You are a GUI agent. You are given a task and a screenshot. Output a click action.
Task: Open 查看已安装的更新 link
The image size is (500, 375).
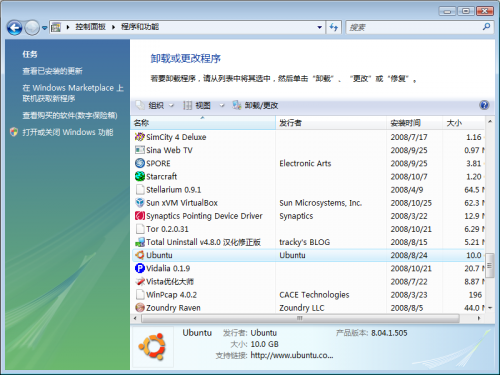(x=52, y=71)
